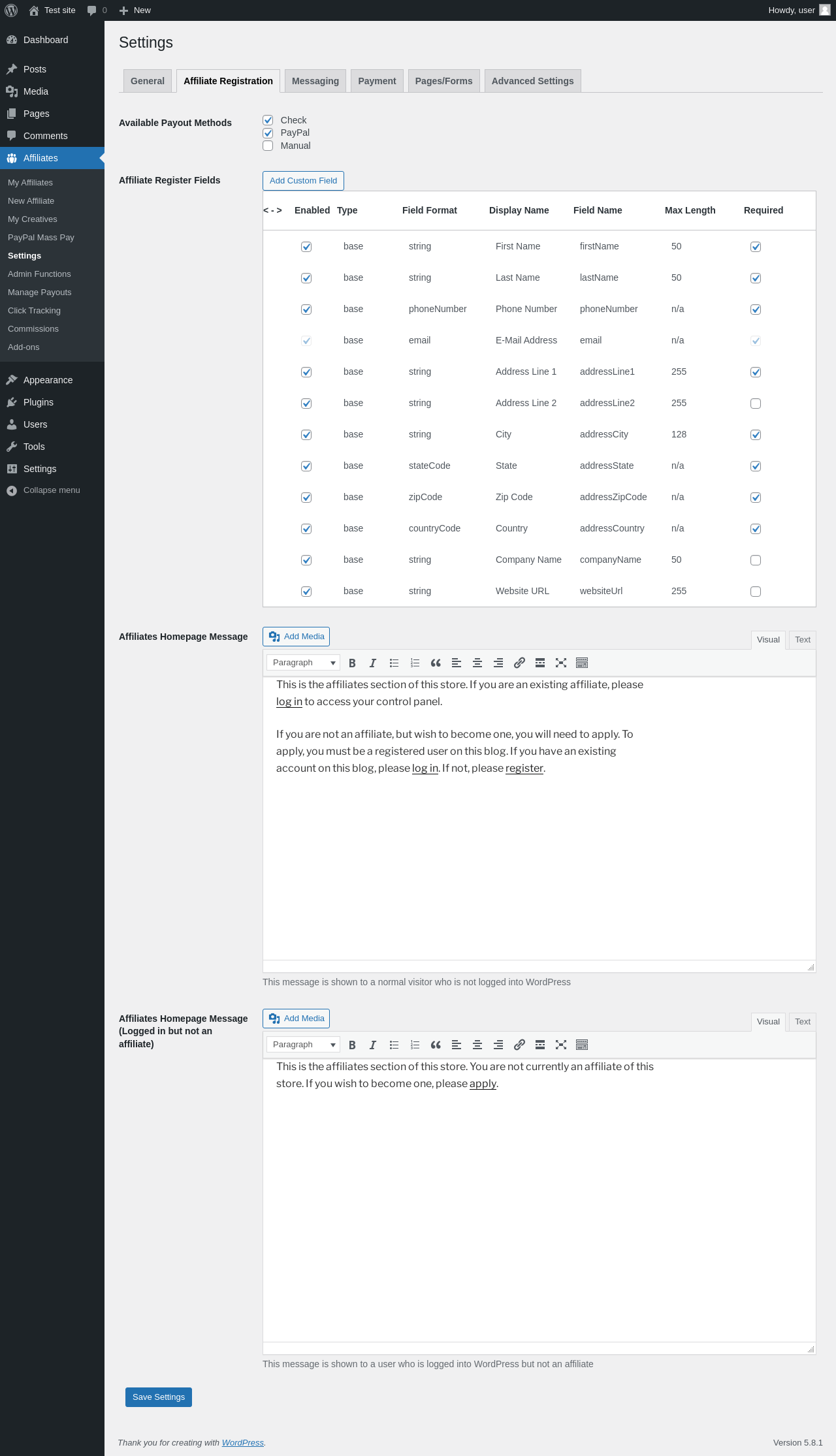Click blockquote icon in logged-in editor
The width and height of the screenshot is (836, 1456).
(436, 1045)
